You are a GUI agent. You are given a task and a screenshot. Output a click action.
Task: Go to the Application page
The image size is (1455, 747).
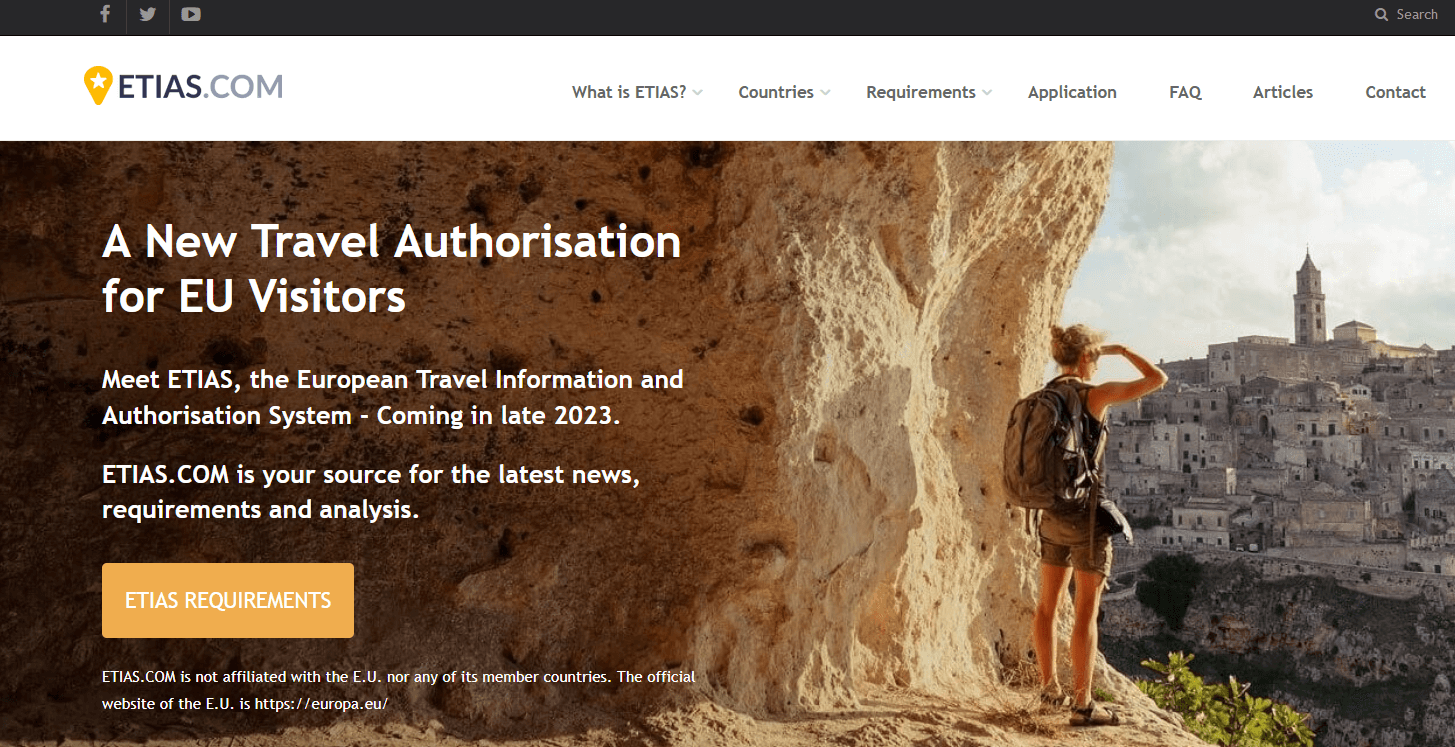(1072, 92)
